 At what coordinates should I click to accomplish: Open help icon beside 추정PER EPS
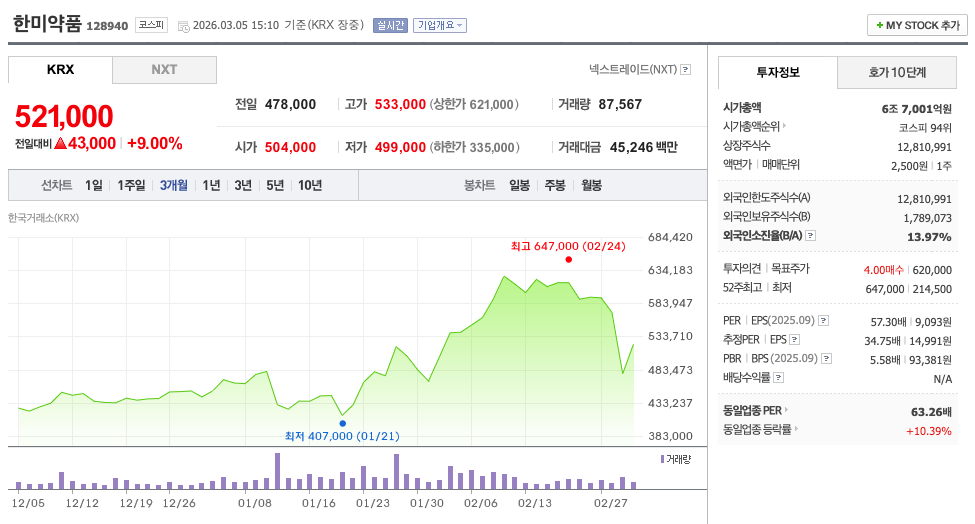794,340
